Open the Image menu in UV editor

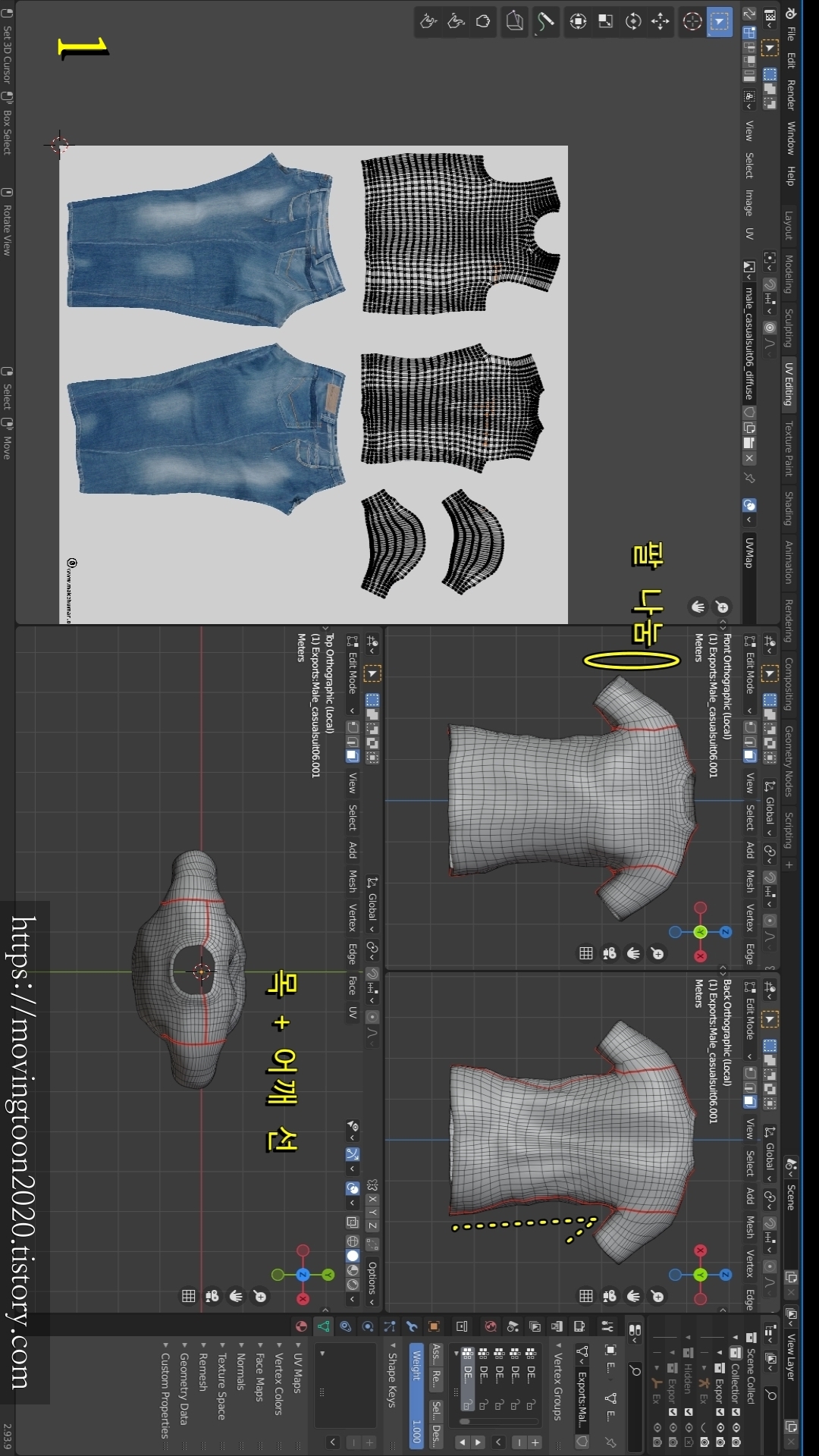pyautogui.click(x=749, y=202)
